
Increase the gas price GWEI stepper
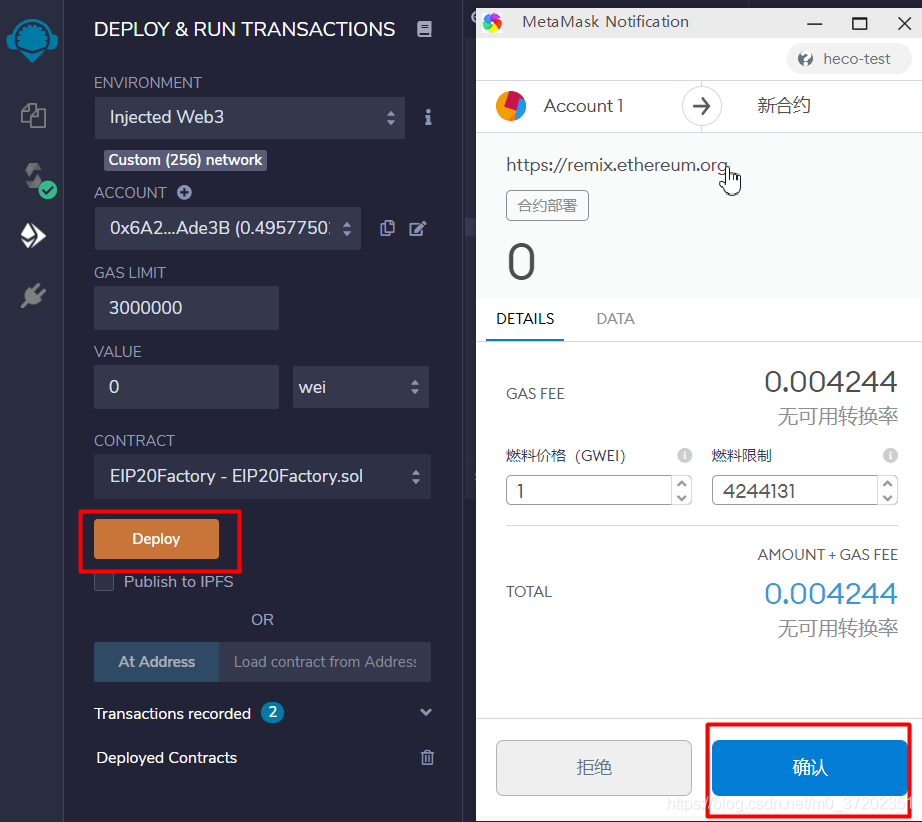682,483
